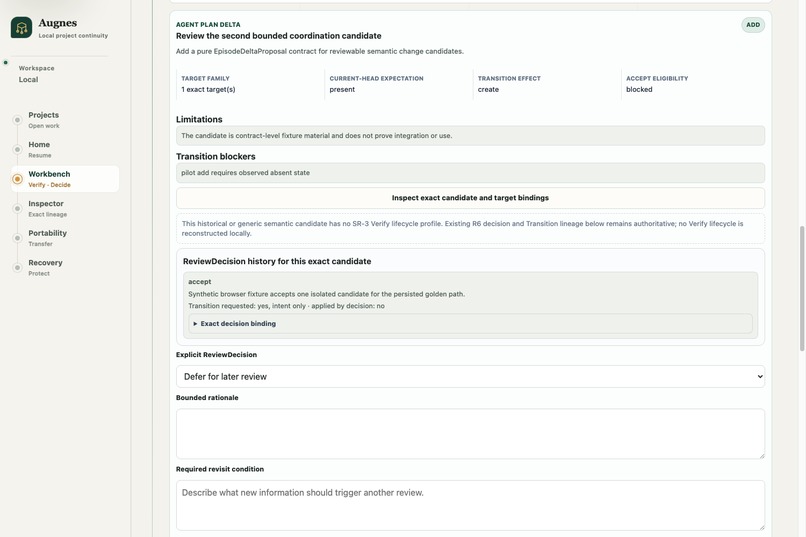Click the 'present' current-head expectation value
Screen dimensions: 806x537
pos(342,89)
